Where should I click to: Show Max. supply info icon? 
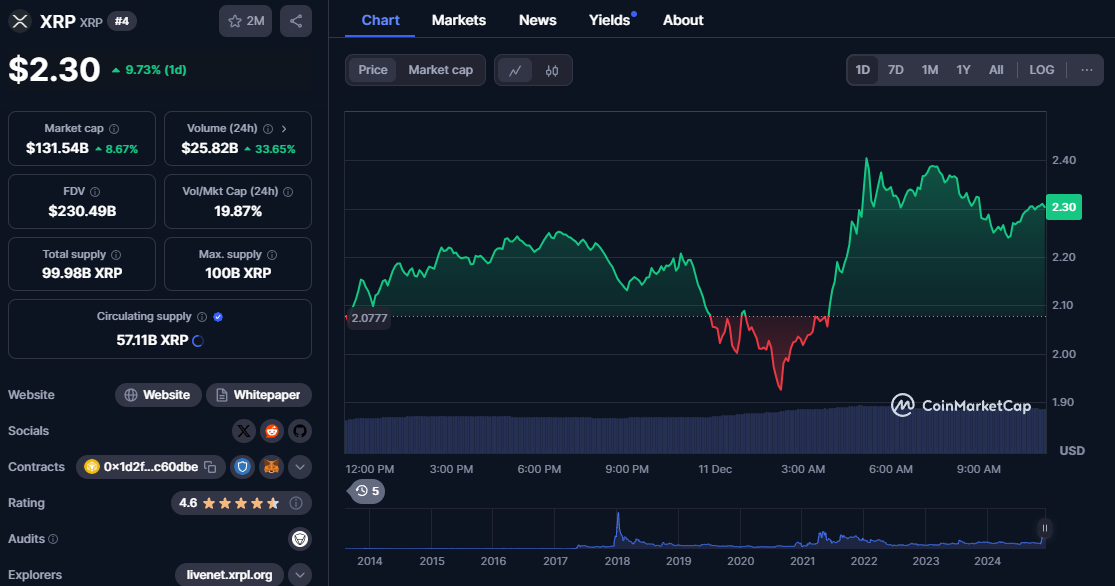click(x=272, y=255)
